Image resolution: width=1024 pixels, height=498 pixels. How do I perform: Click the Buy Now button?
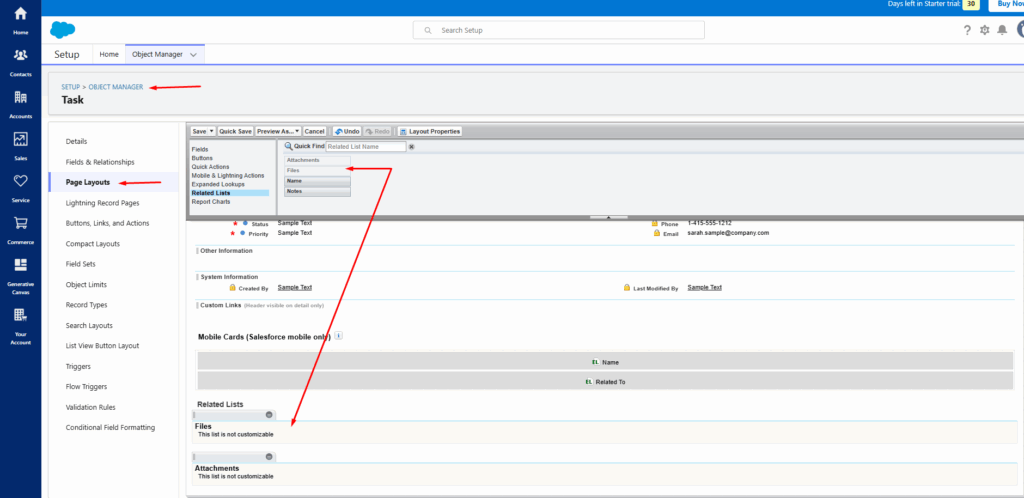[1006, 4]
